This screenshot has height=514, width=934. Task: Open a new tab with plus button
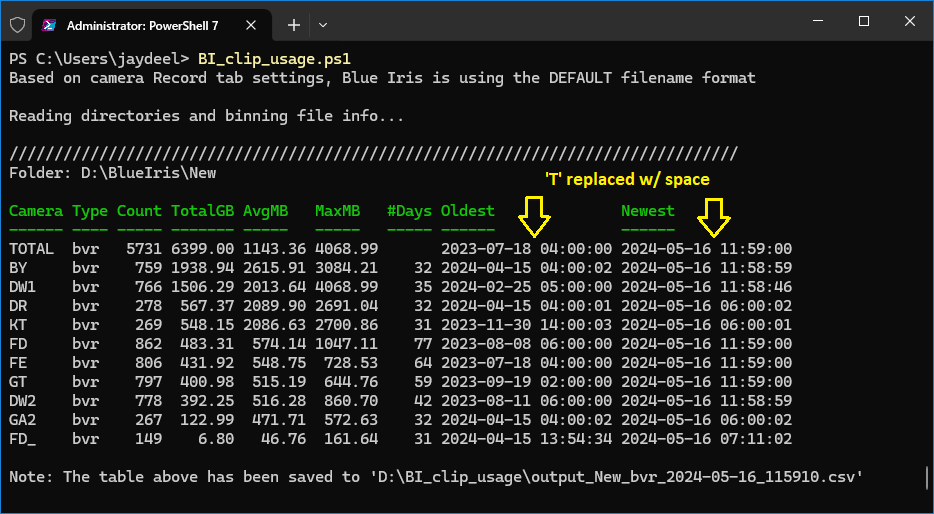pos(294,25)
